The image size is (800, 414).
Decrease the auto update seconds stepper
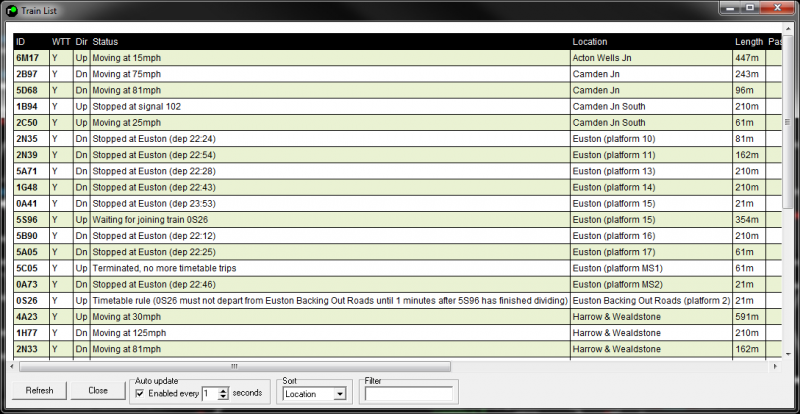[x=223, y=397]
